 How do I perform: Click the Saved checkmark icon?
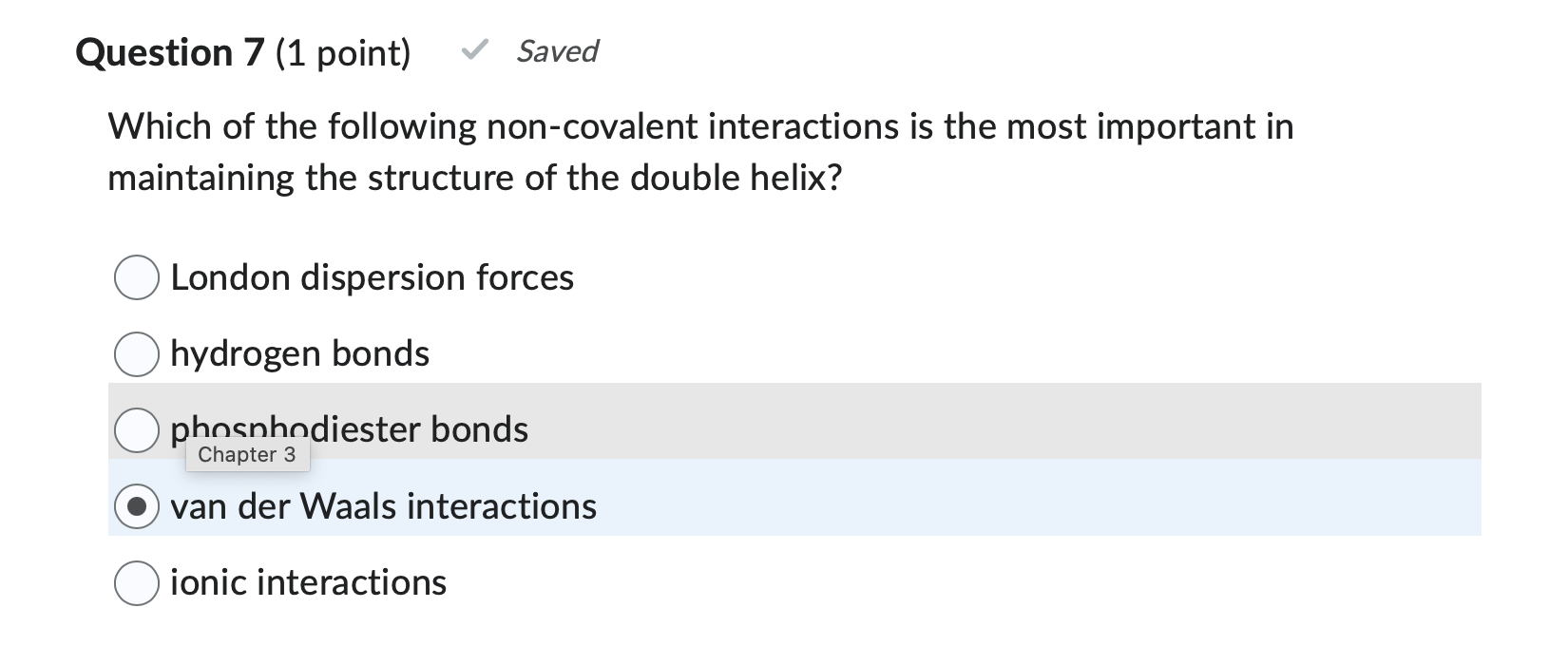click(476, 52)
